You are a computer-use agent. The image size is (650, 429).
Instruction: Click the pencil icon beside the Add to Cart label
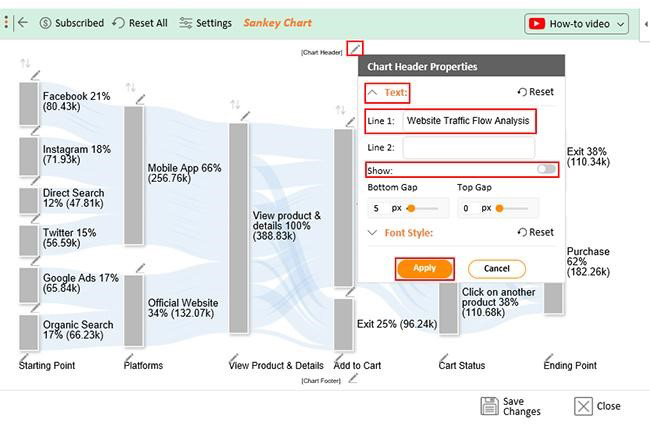(340, 357)
